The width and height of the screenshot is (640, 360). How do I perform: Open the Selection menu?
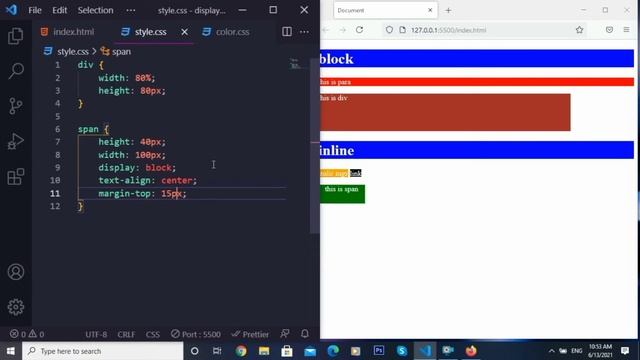[96, 10]
